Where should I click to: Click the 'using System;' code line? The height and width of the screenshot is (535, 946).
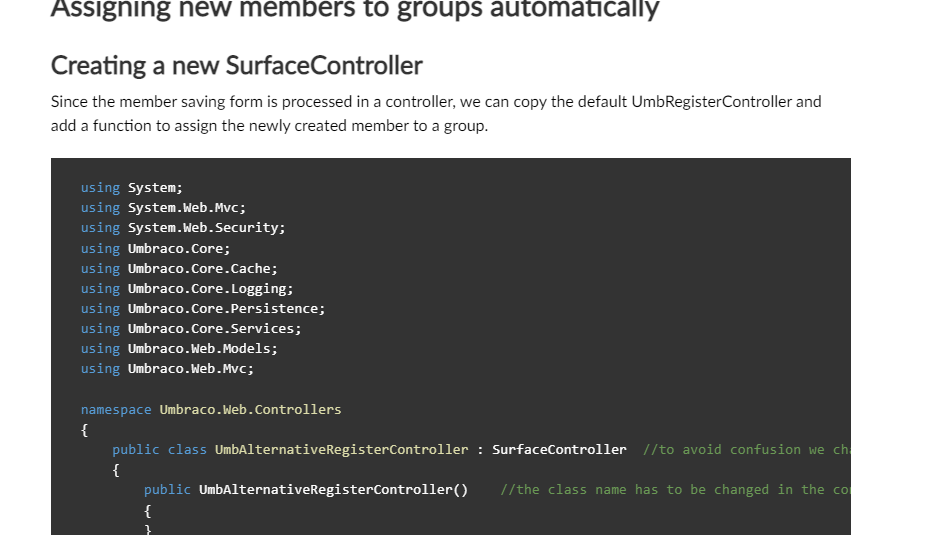pos(131,188)
